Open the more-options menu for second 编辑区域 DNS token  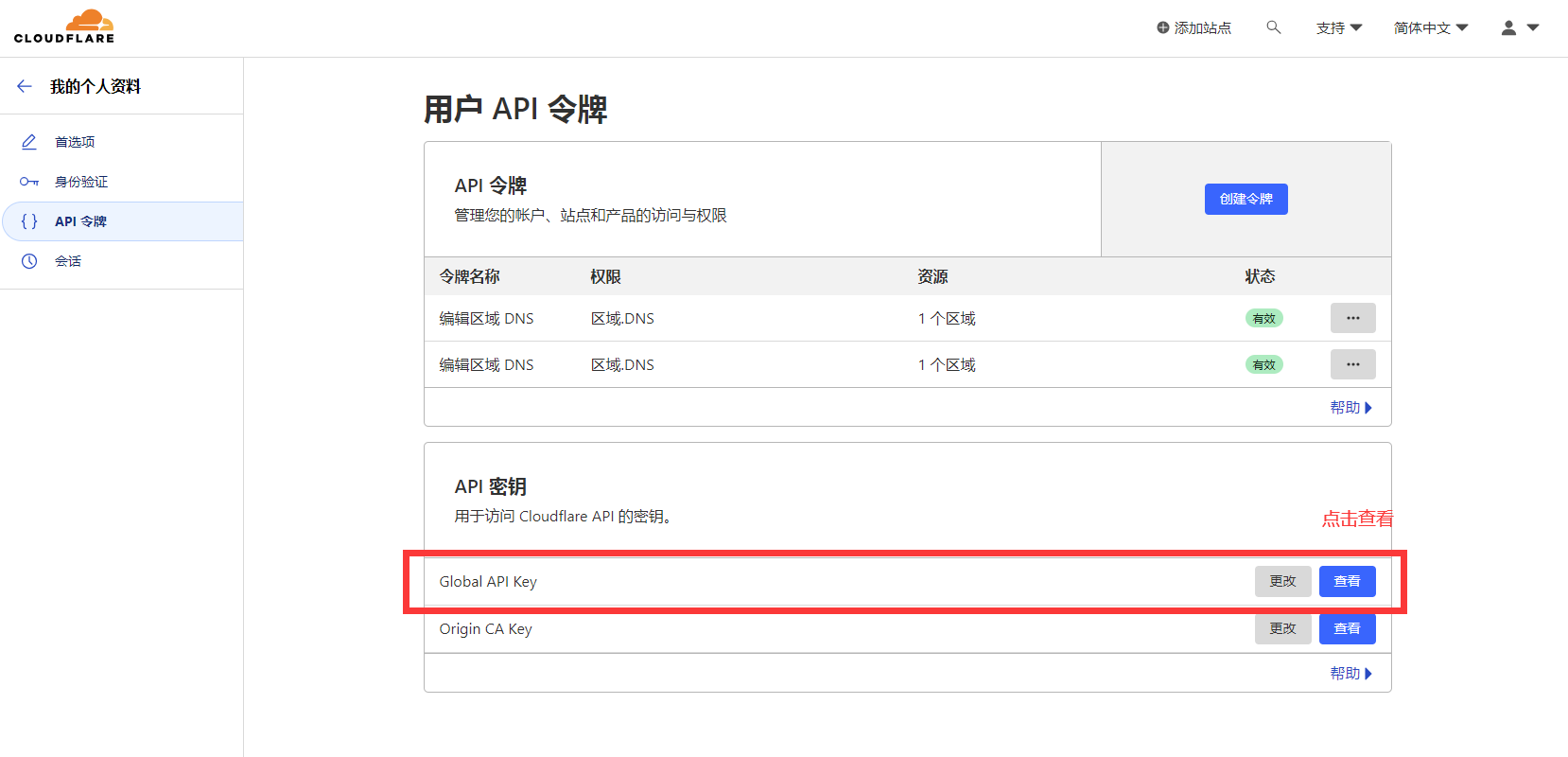point(1352,364)
